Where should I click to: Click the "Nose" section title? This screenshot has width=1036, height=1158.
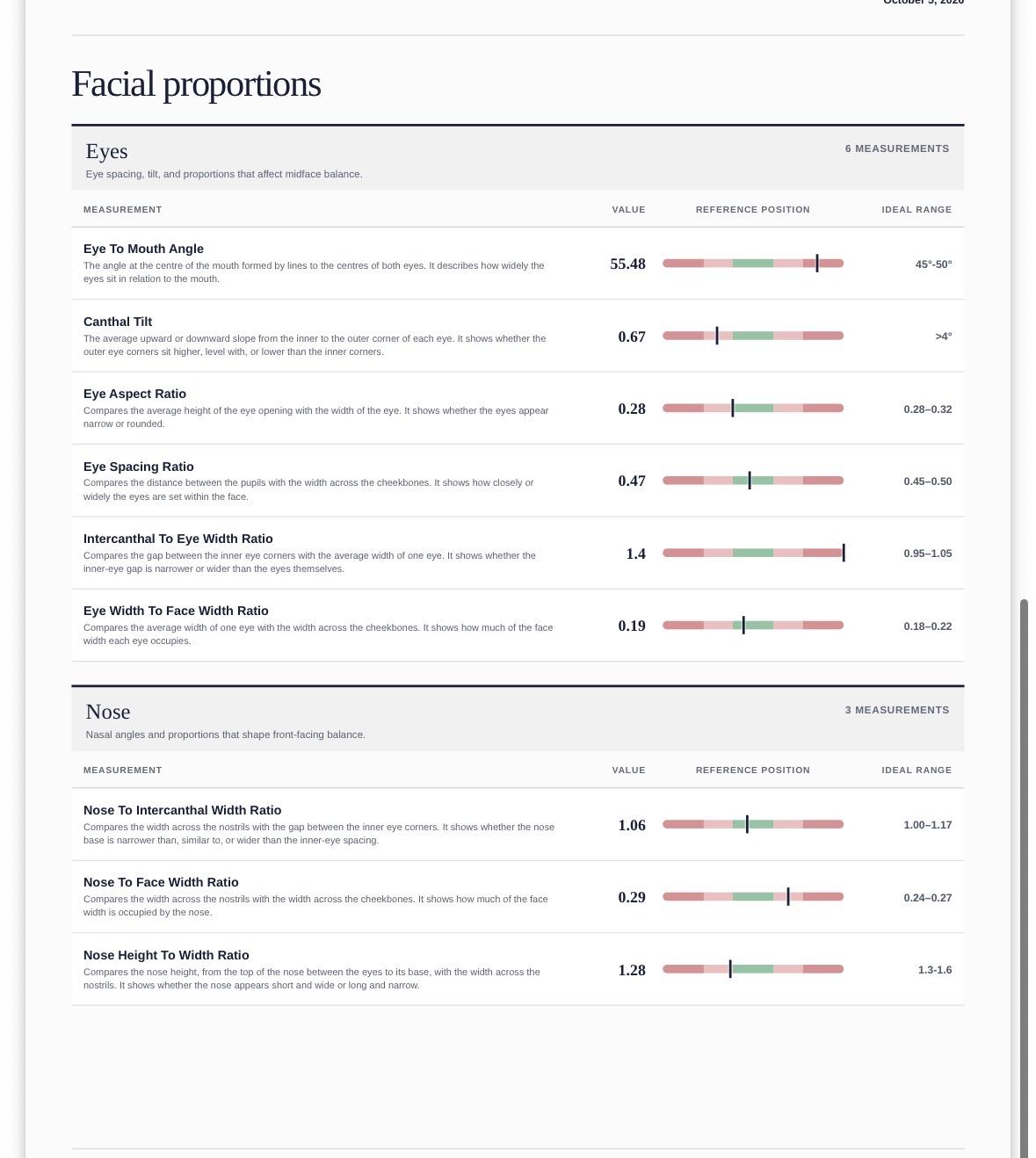[x=108, y=712]
